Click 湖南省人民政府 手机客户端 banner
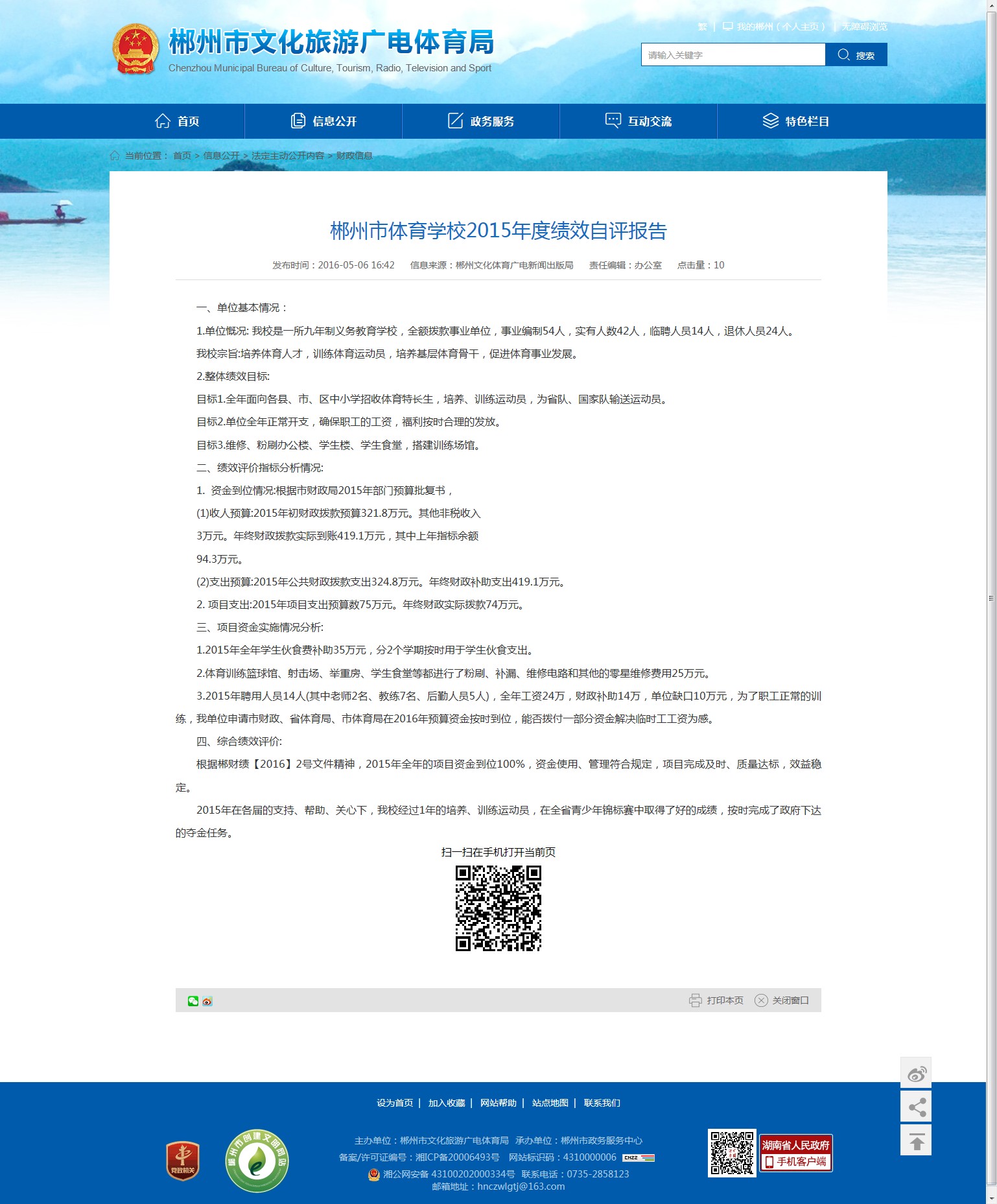The width and height of the screenshot is (997, 1204). pyautogui.click(x=796, y=1153)
